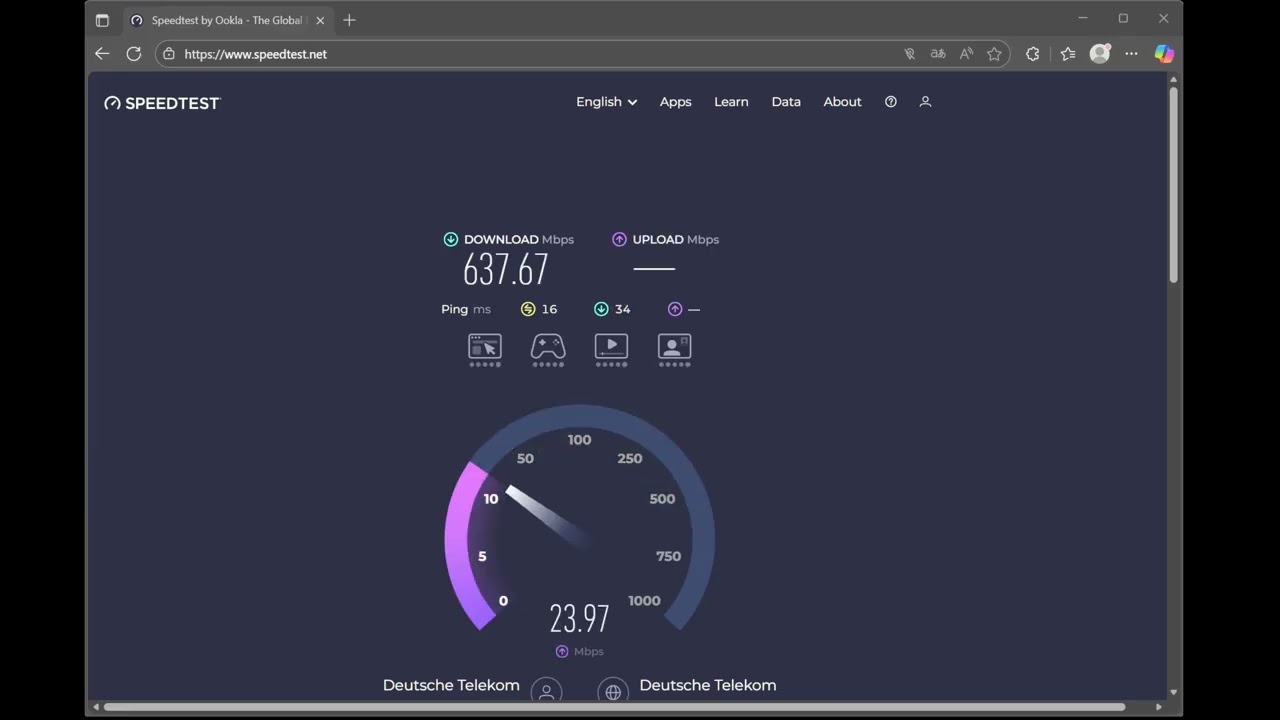The image size is (1280, 720).
Task: Add this page to favorites
Action: (994, 54)
